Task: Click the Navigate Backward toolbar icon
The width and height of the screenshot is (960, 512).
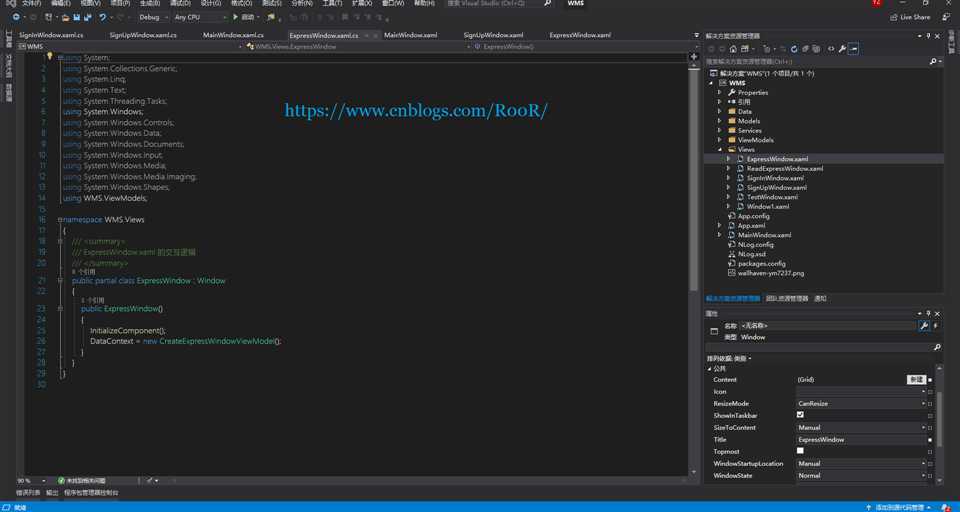Action: tap(16, 17)
